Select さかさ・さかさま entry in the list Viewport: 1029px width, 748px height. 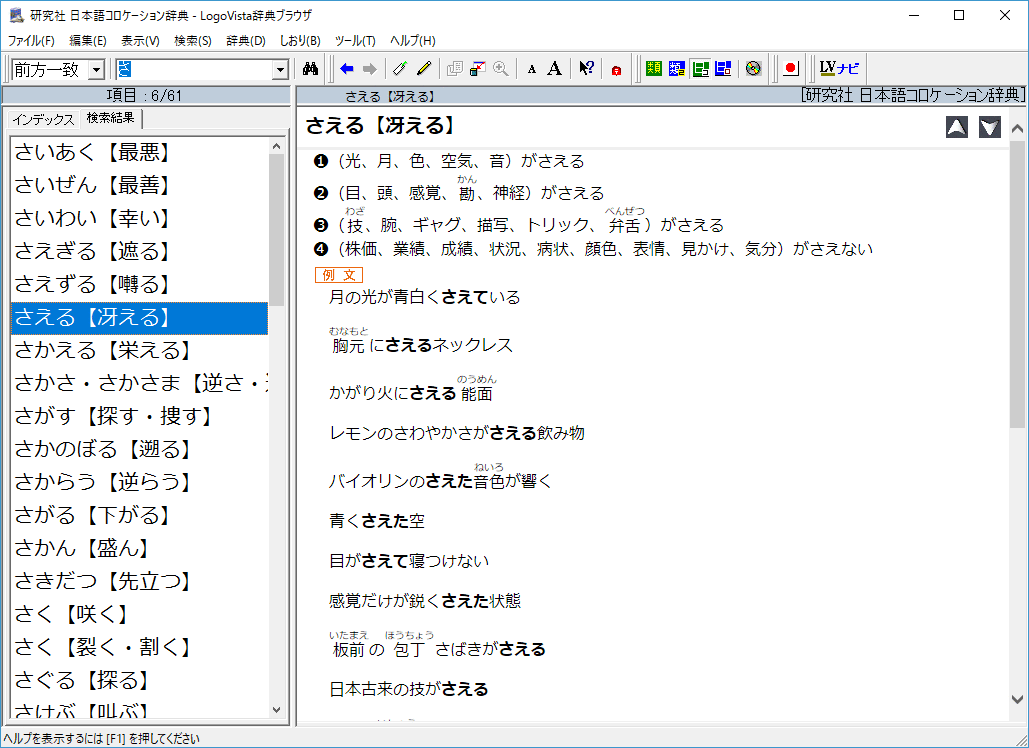[139, 383]
